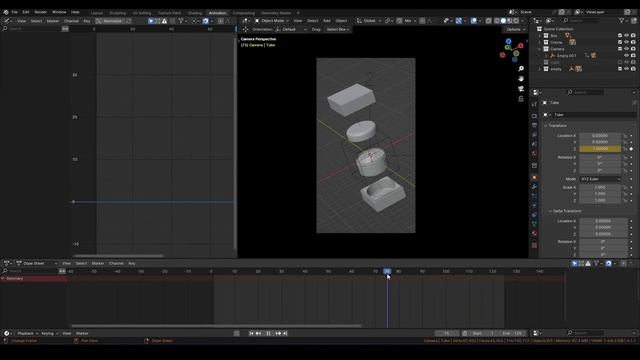This screenshot has height=360, width=640.
Task: Open the Playback popover in timeline footer
Action: [x=27, y=333]
